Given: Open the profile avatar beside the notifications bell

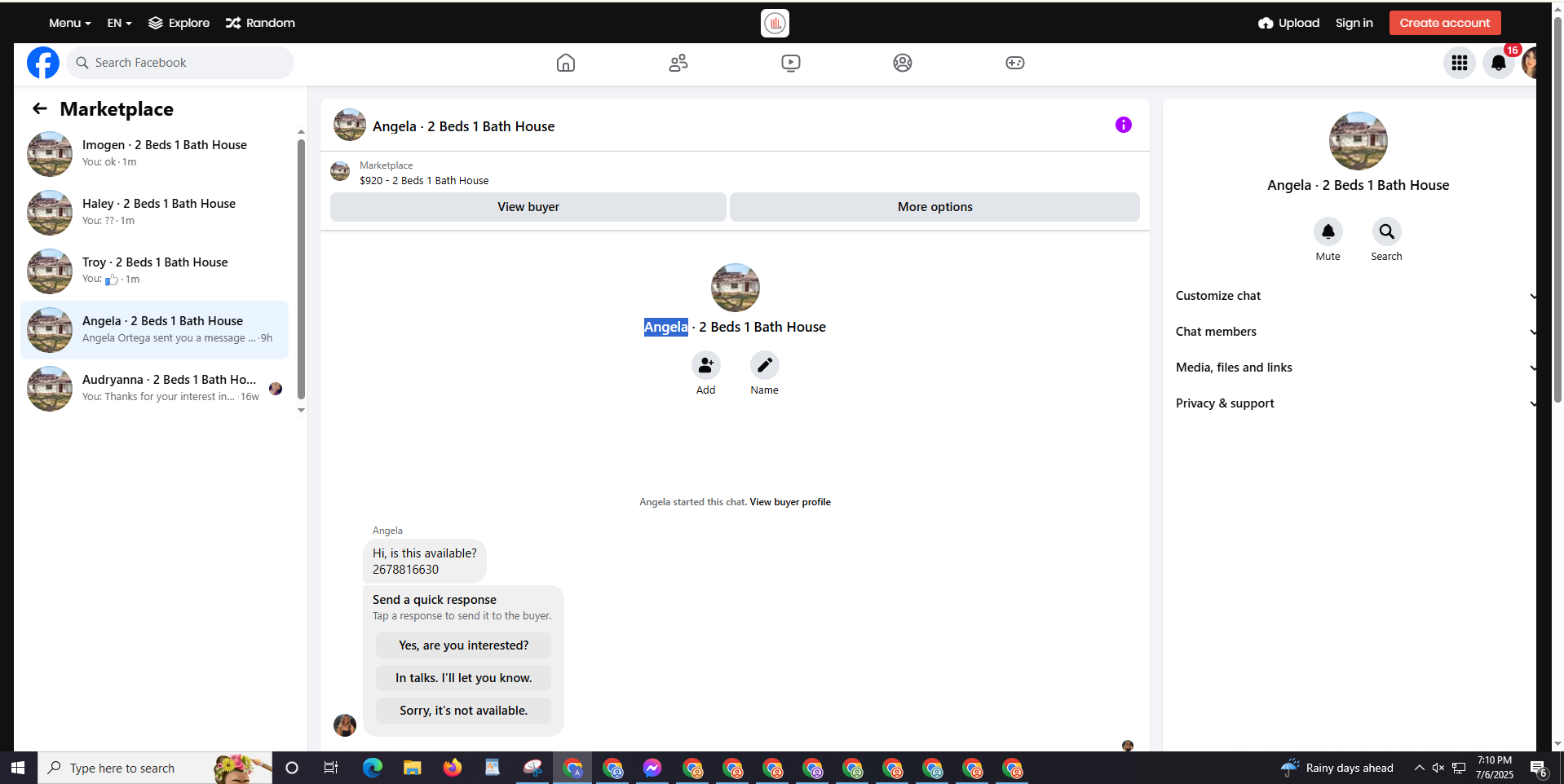Looking at the screenshot, I should coord(1530,63).
